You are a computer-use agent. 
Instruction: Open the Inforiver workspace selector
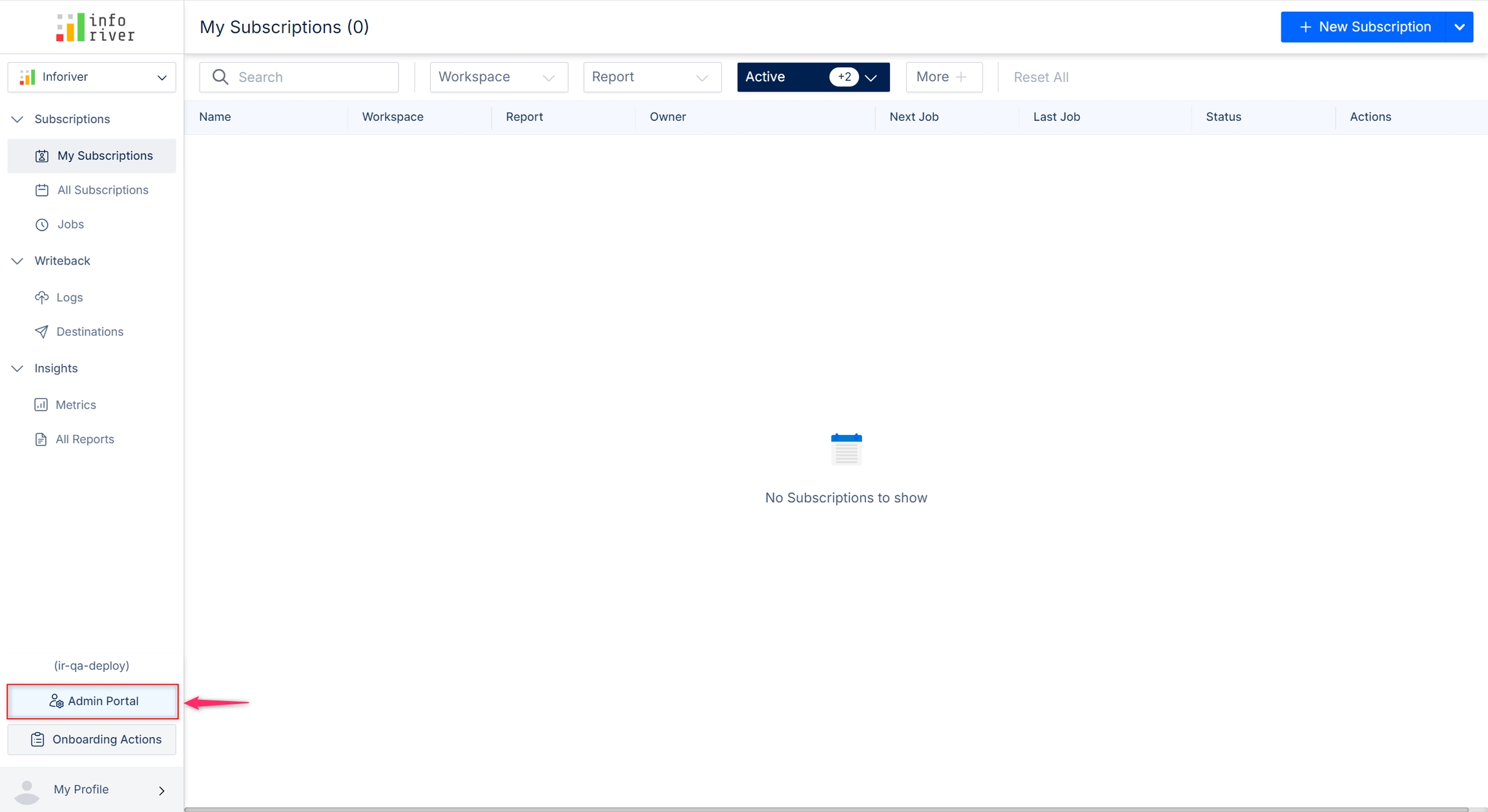click(x=92, y=77)
